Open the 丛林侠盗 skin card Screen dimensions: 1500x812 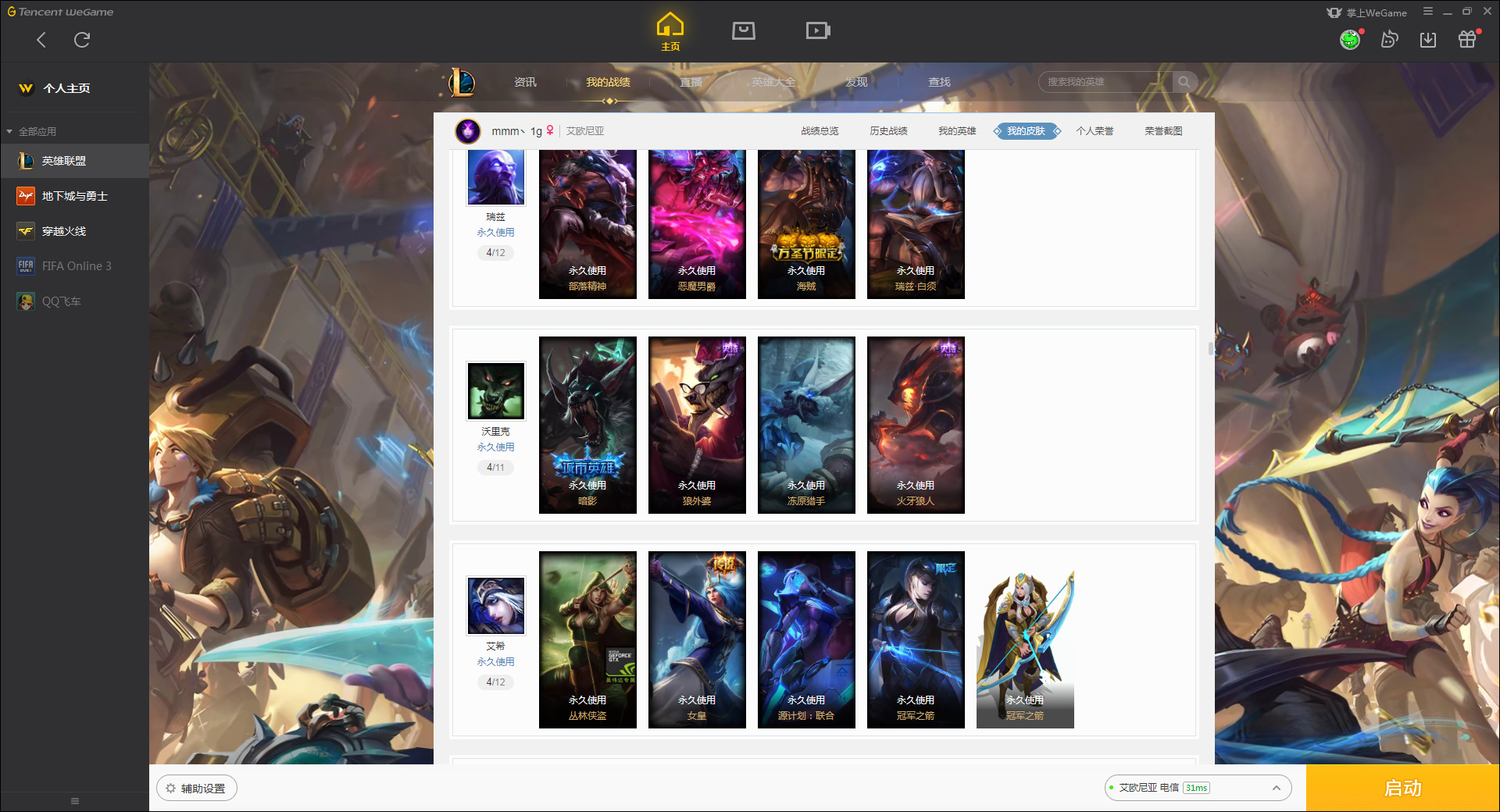point(587,639)
